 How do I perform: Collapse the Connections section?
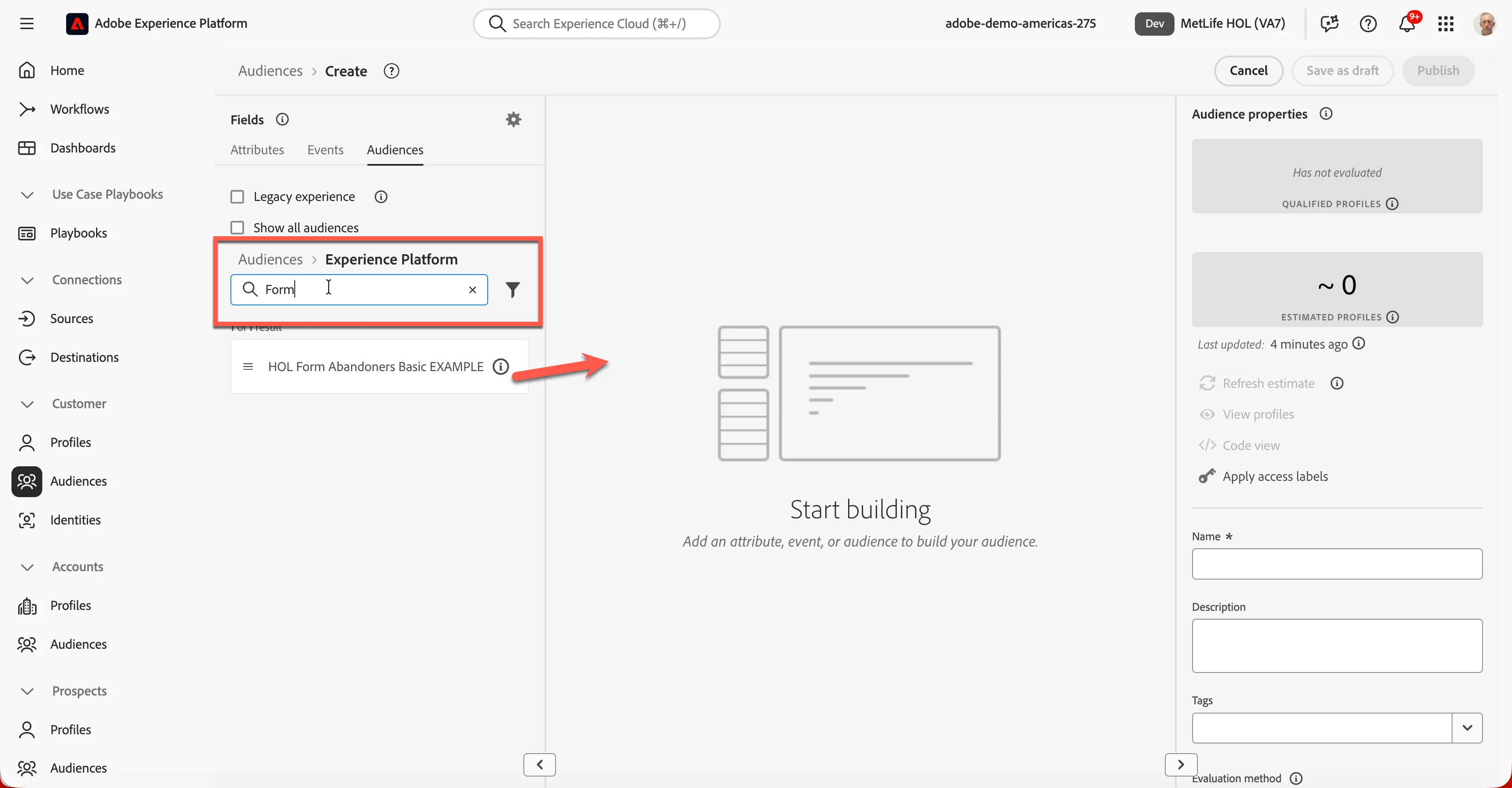click(27, 280)
